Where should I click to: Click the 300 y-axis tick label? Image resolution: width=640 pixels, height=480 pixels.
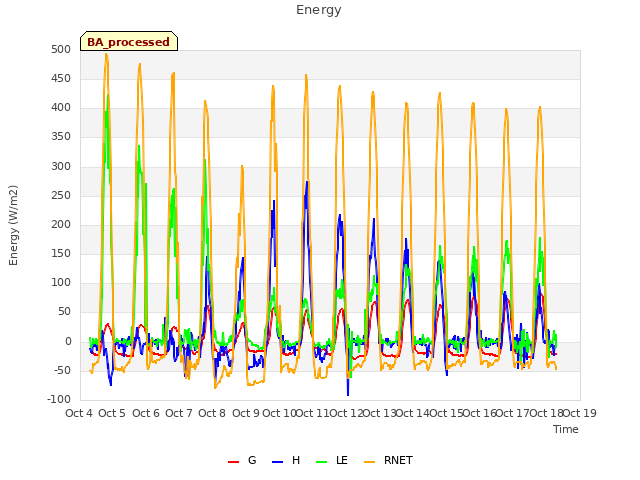[61, 167]
